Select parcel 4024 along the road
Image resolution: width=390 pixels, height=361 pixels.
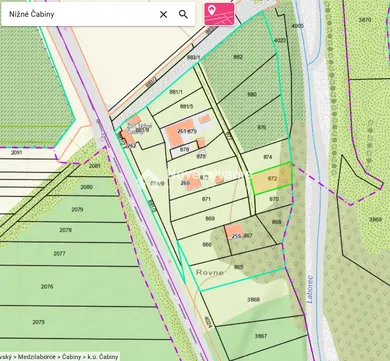[x=208, y=323]
